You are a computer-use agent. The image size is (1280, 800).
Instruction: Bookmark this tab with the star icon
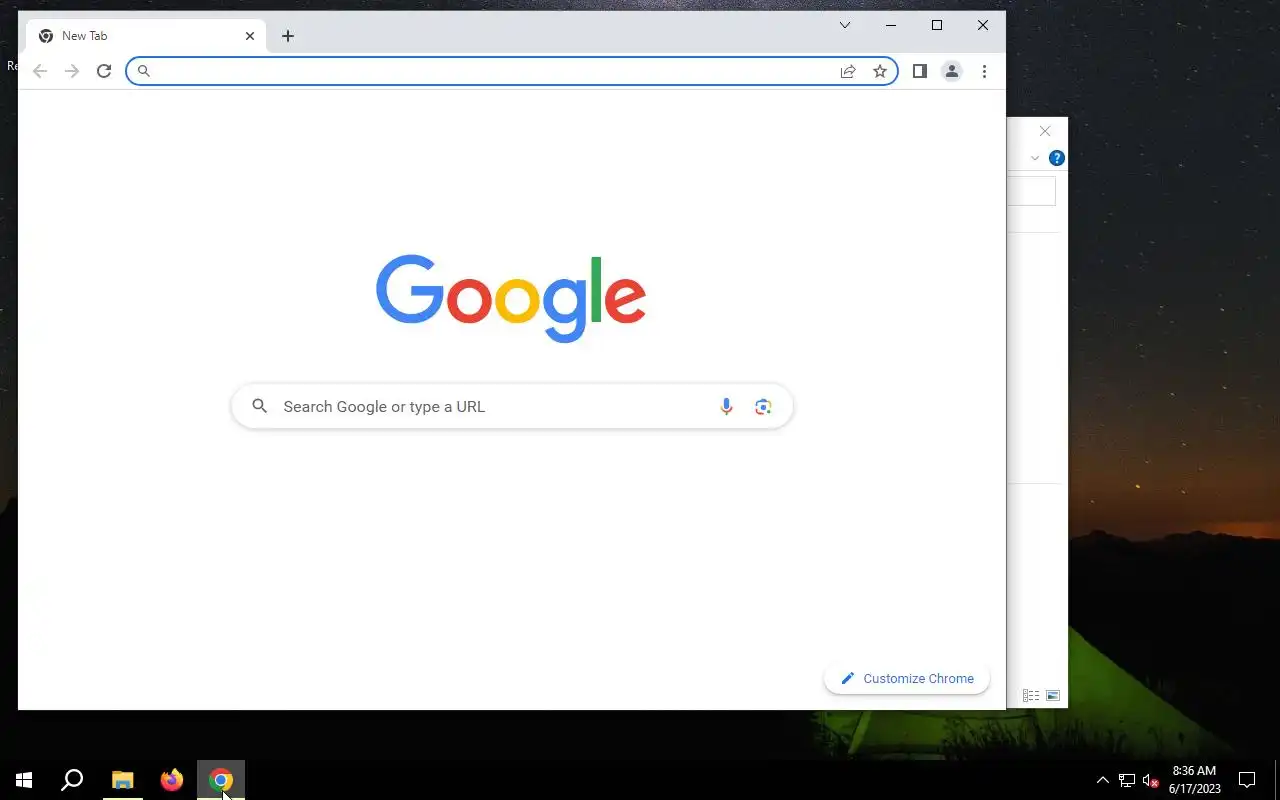tap(880, 71)
